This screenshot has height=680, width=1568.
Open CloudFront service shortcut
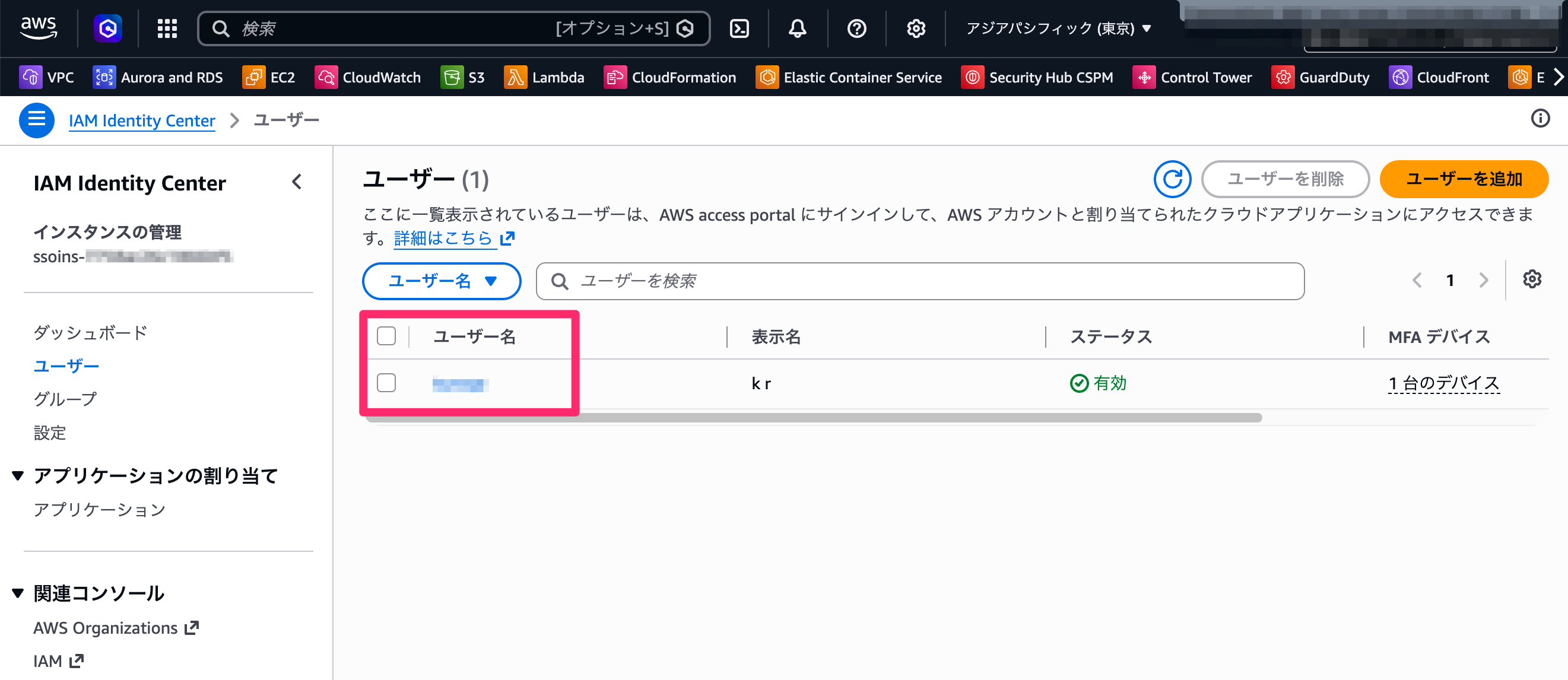[1439, 77]
